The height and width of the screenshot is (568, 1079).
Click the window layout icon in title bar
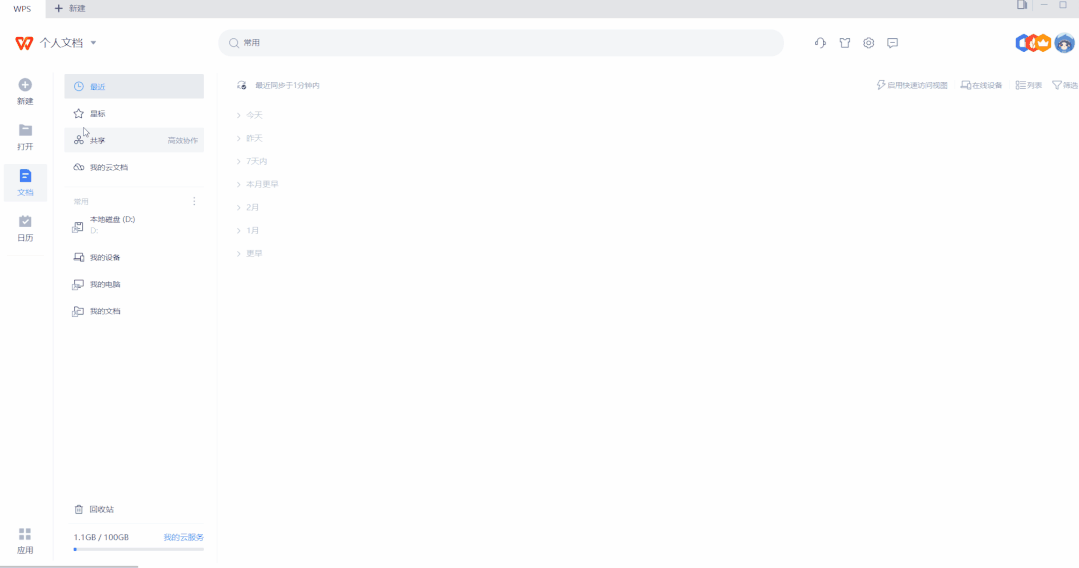tap(1022, 5)
